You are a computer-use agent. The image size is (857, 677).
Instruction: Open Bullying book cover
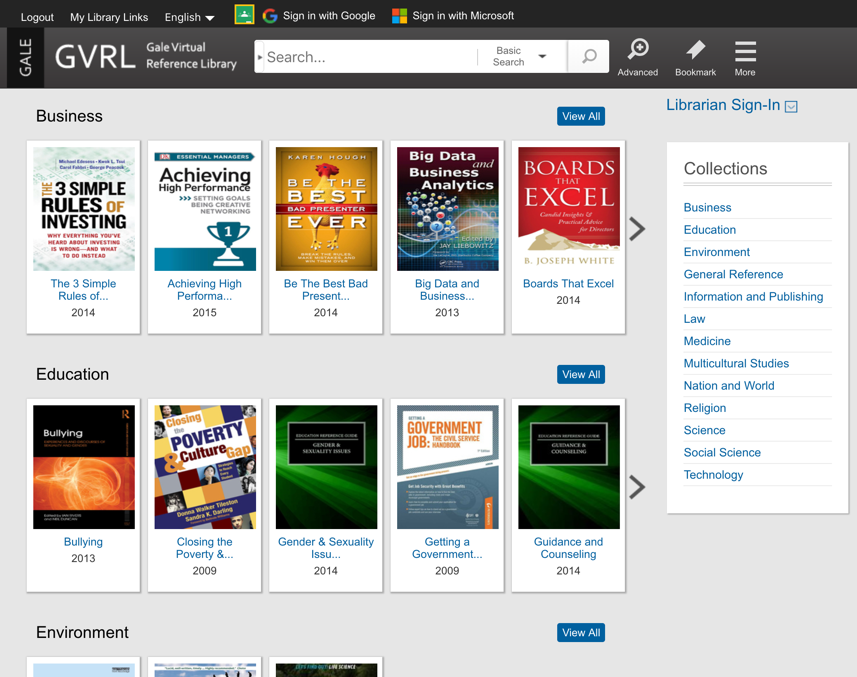pos(84,467)
